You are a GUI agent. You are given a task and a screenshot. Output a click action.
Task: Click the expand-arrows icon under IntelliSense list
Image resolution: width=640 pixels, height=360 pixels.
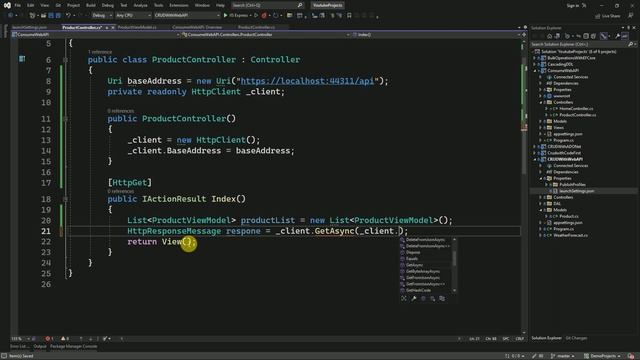click(x=404, y=299)
